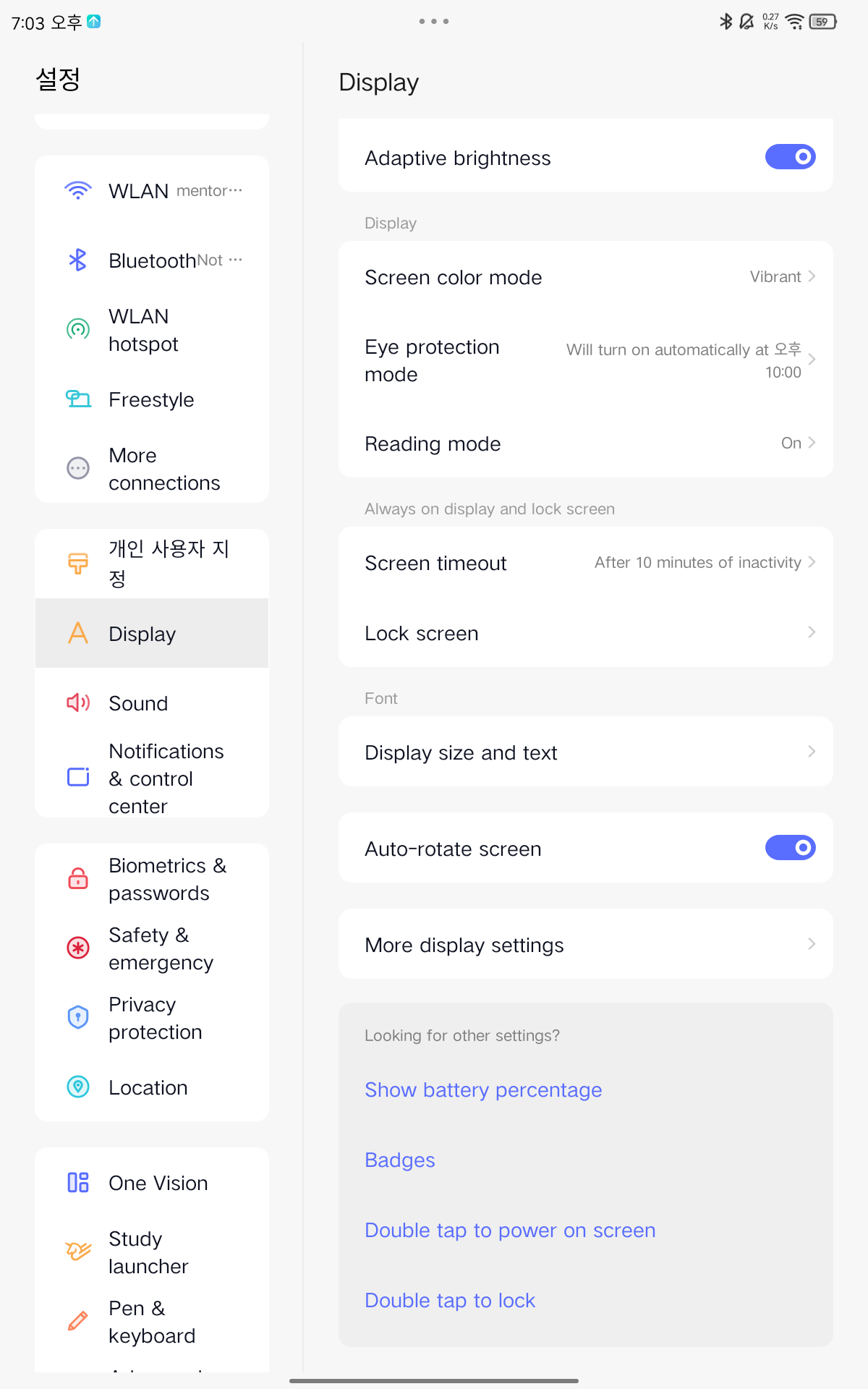Click the Biometrics & passwords lock icon
This screenshot has width=868, height=1389.
click(x=77, y=878)
